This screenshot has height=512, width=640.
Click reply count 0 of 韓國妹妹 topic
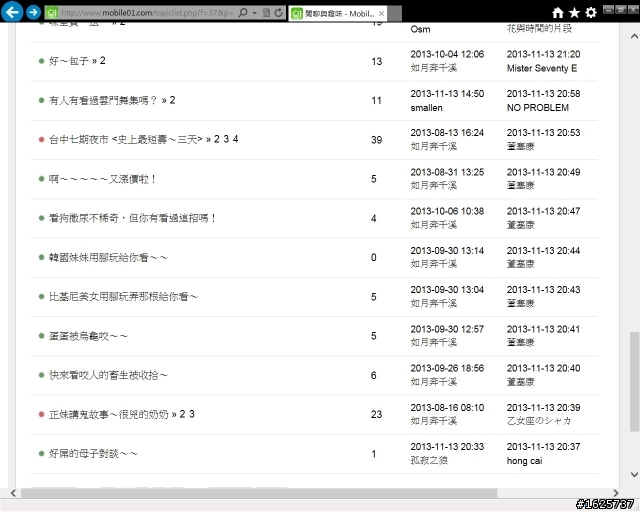point(373,258)
